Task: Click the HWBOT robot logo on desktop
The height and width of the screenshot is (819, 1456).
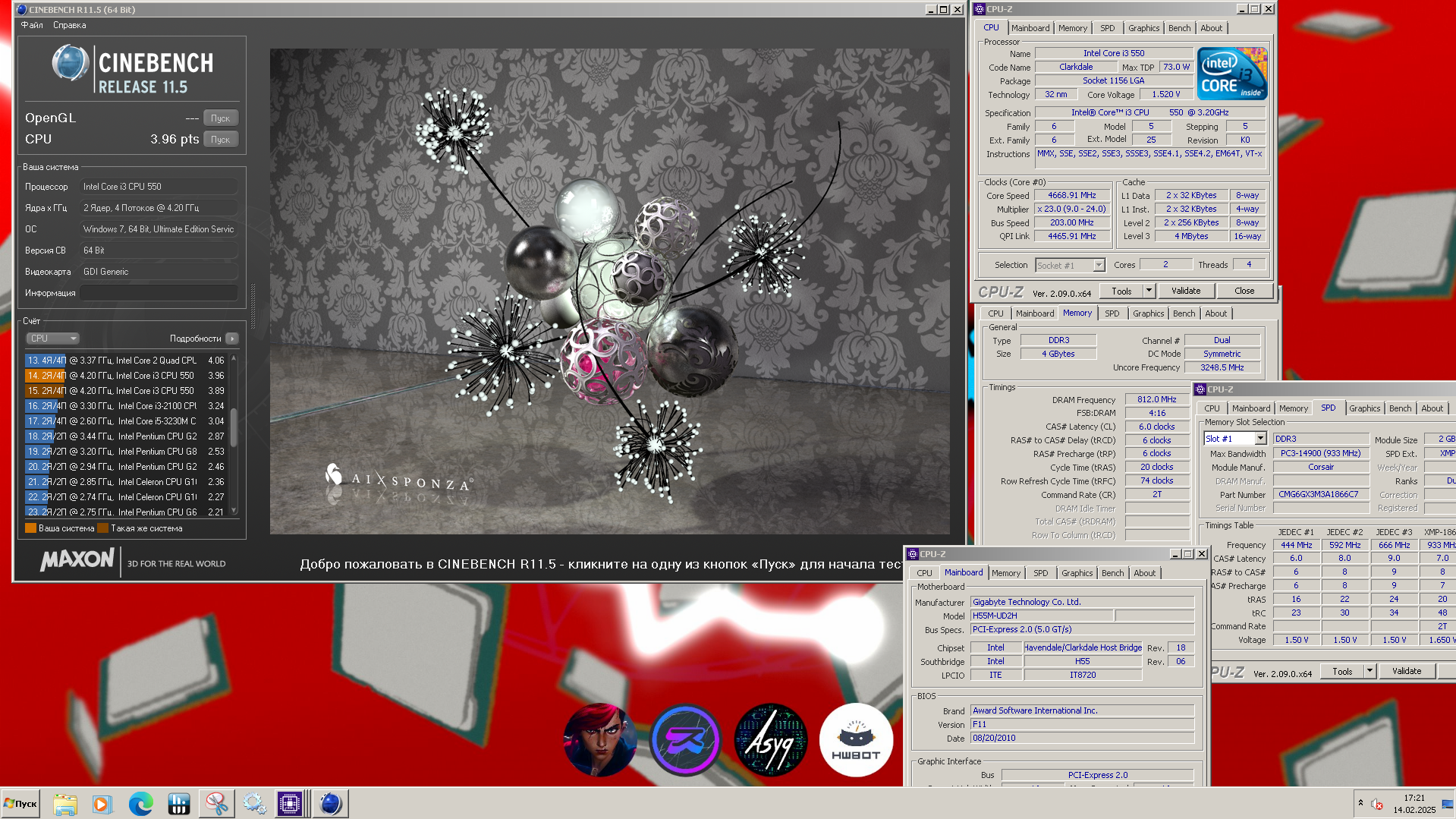Action: (x=856, y=740)
